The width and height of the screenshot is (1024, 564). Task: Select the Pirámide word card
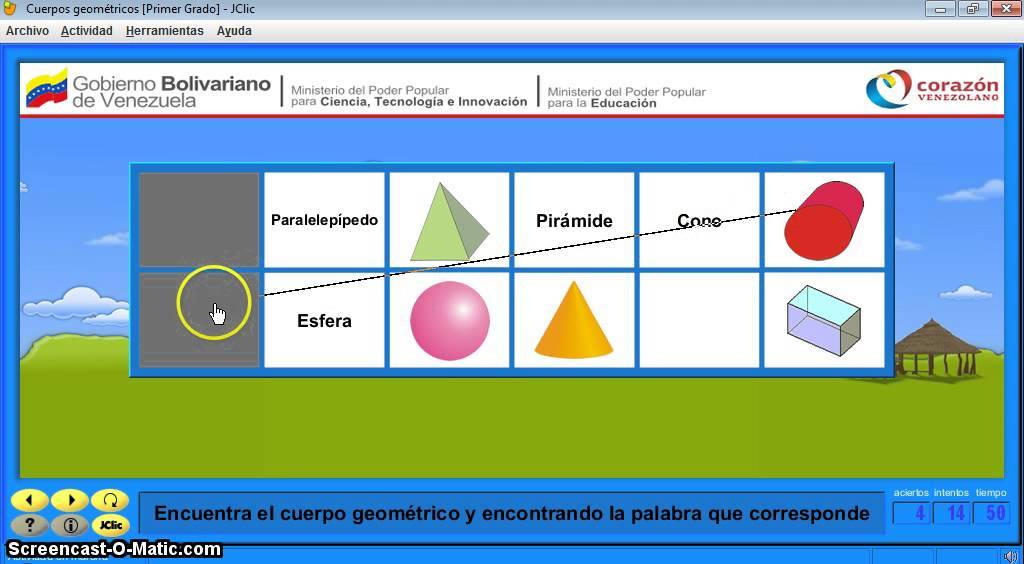pyautogui.click(x=574, y=220)
